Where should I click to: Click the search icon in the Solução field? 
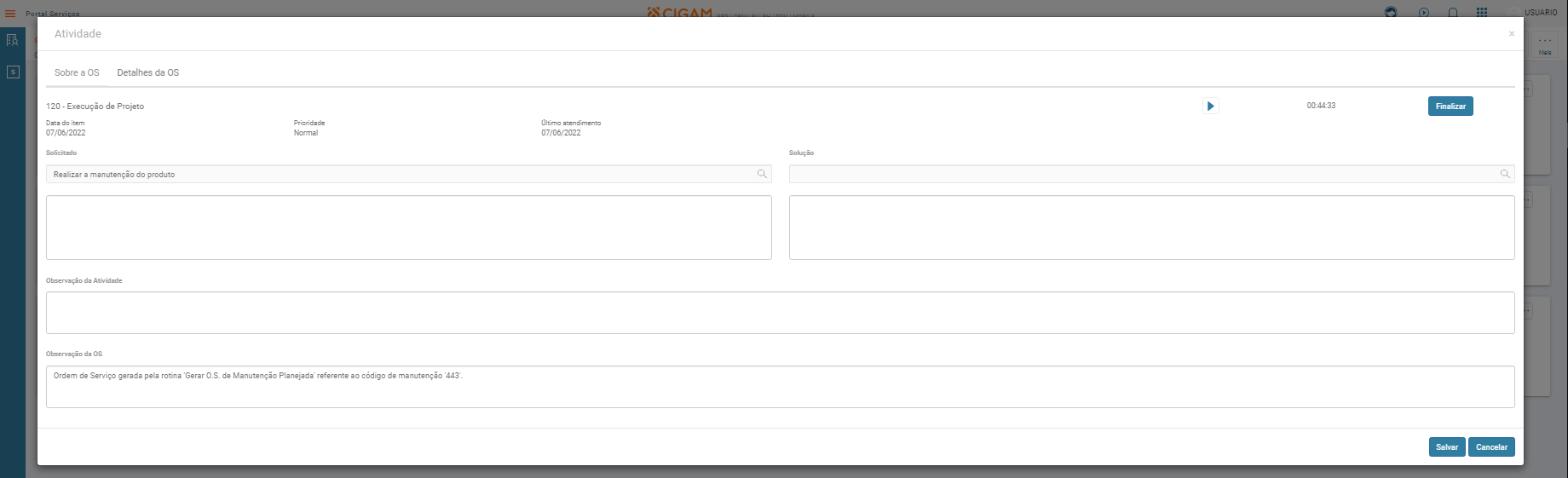click(x=1505, y=174)
